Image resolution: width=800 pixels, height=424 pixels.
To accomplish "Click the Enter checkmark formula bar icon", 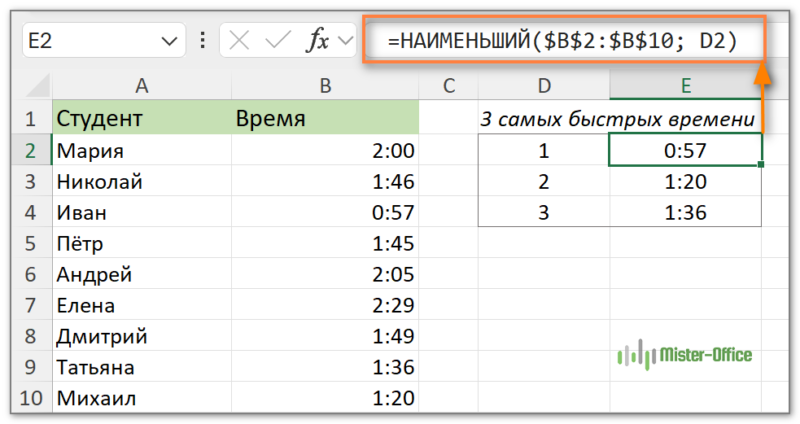I will tap(279, 41).
